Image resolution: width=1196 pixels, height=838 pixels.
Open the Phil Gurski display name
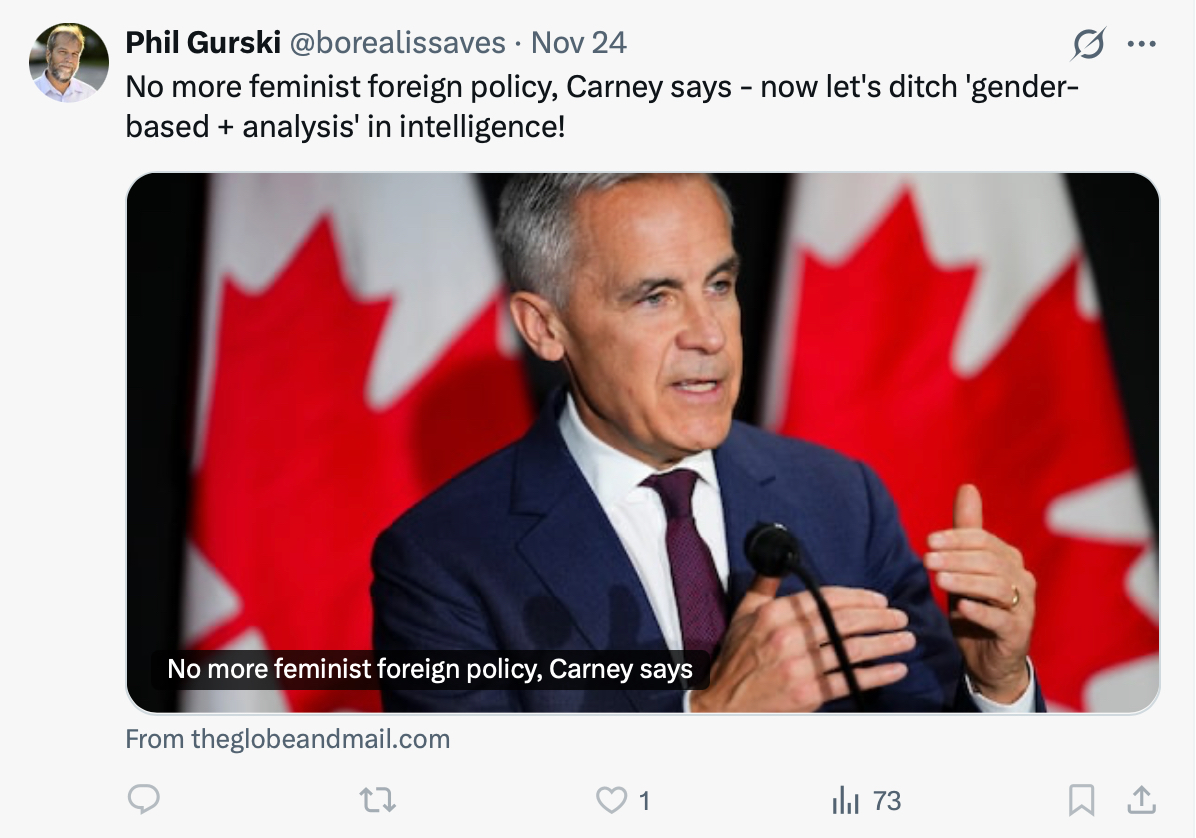coord(200,43)
